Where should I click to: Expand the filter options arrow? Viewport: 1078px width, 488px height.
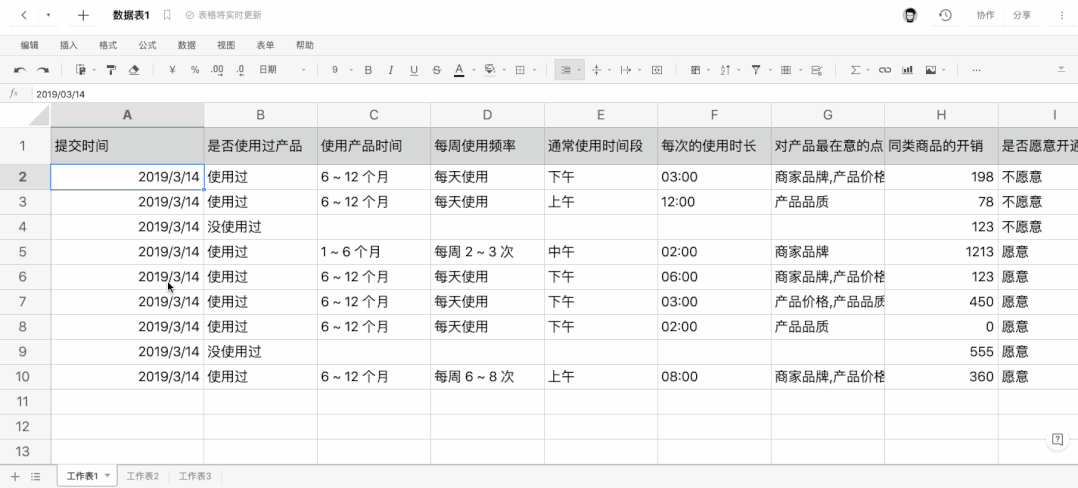[x=770, y=69]
